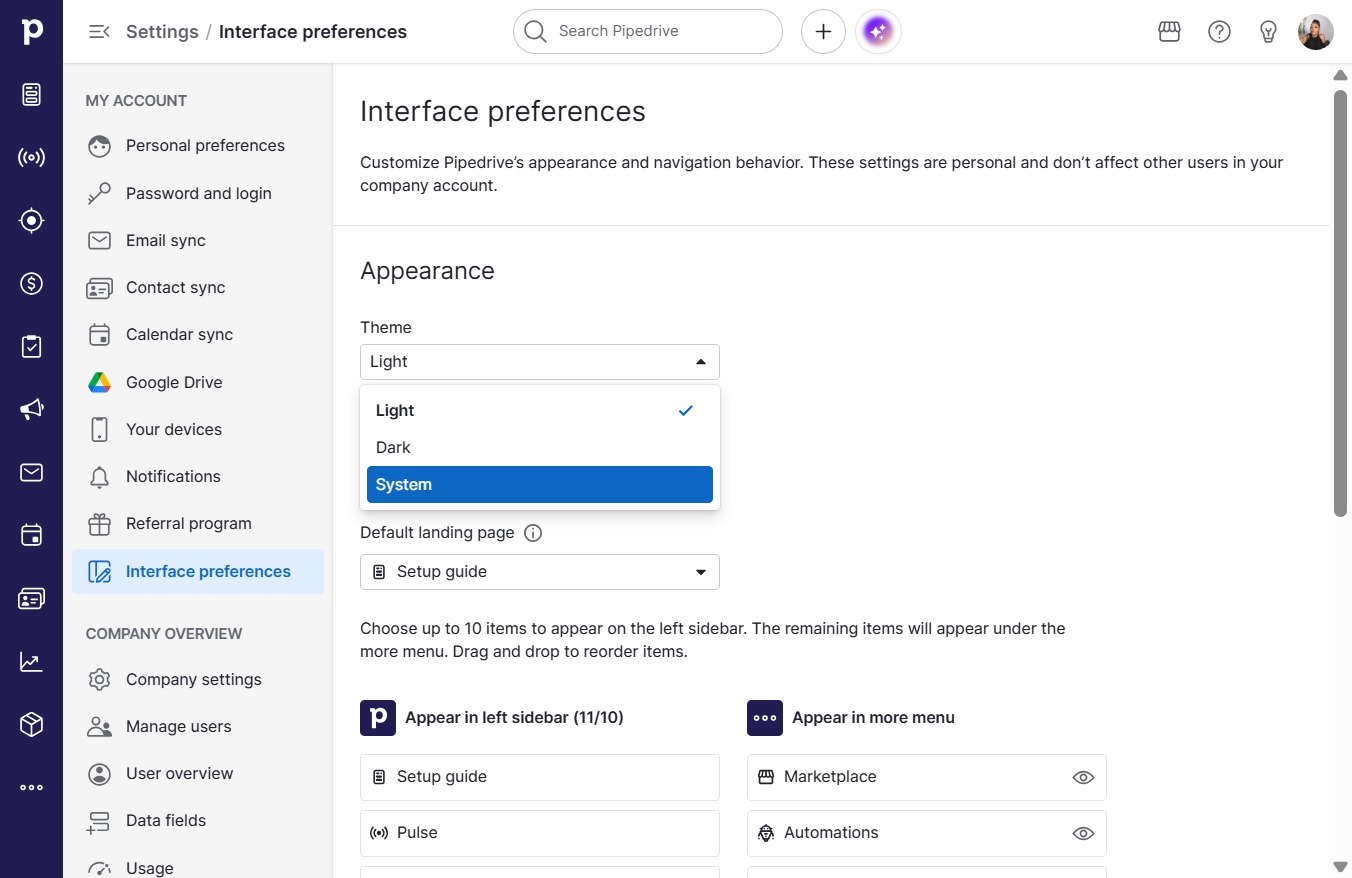The height and width of the screenshot is (878, 1352).
Task: Open the More menu with three dots
Action: click(x=32, y=787)
